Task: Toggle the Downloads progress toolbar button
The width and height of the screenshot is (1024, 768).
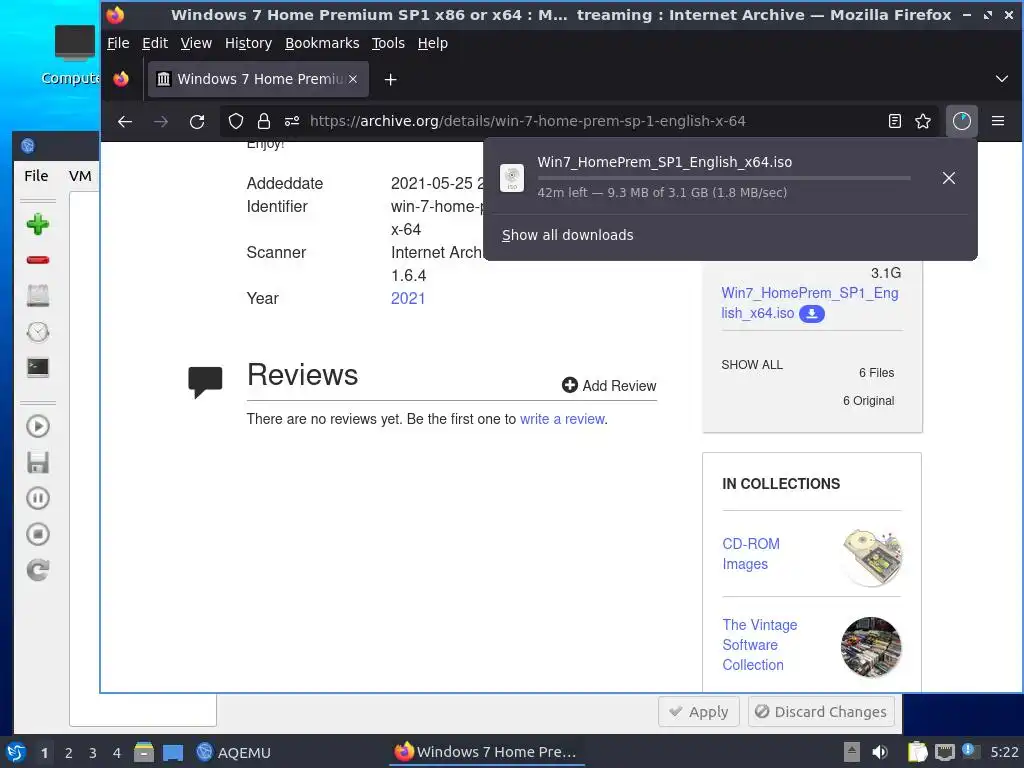Action: [x=961, y=121]
